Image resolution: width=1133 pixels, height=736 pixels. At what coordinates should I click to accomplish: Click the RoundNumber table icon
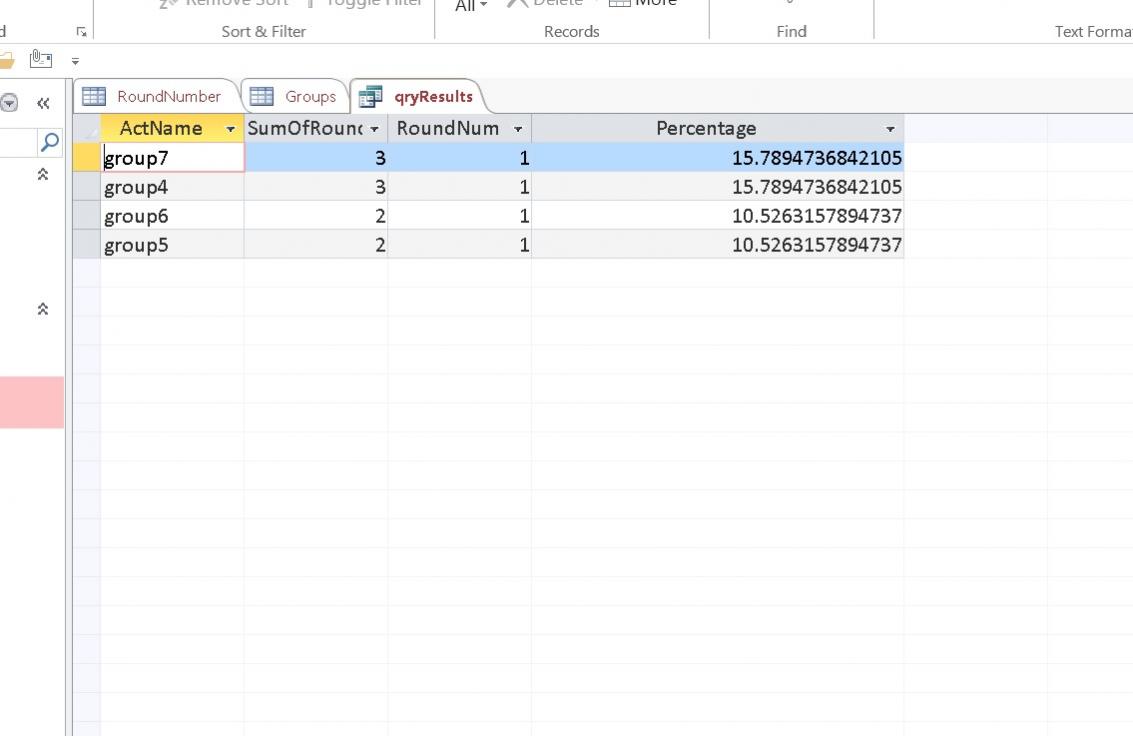click(x=94, y=96)
